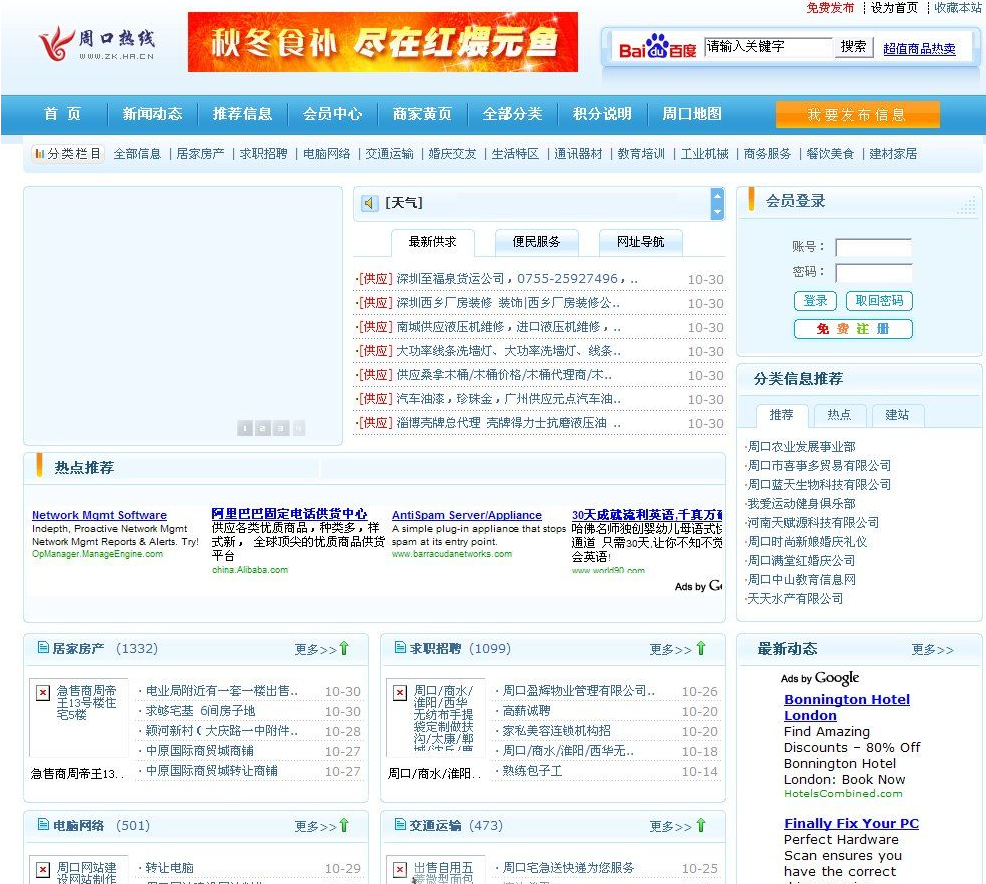Click the speaker icon next to 天气
The height and width of the screenshot is (884, 986).
pos(369,203)
